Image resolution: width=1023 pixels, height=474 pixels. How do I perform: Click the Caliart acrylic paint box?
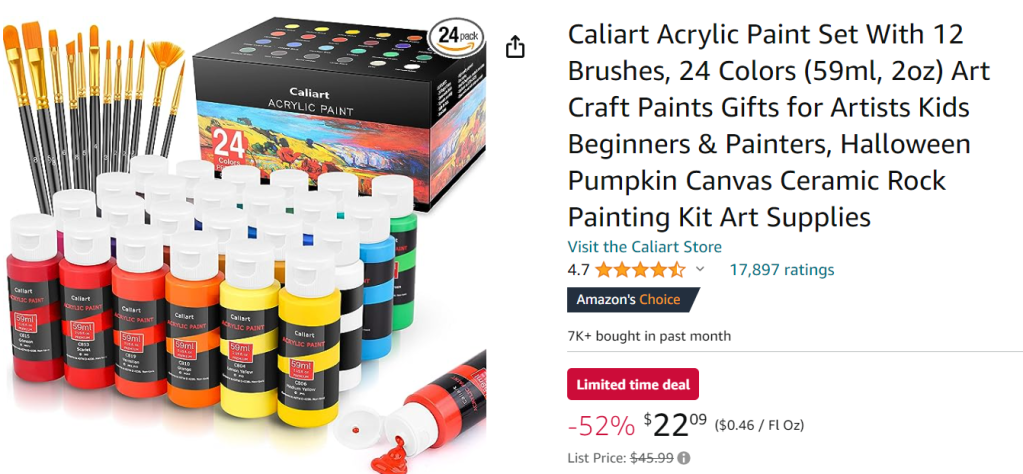(339, 114)
